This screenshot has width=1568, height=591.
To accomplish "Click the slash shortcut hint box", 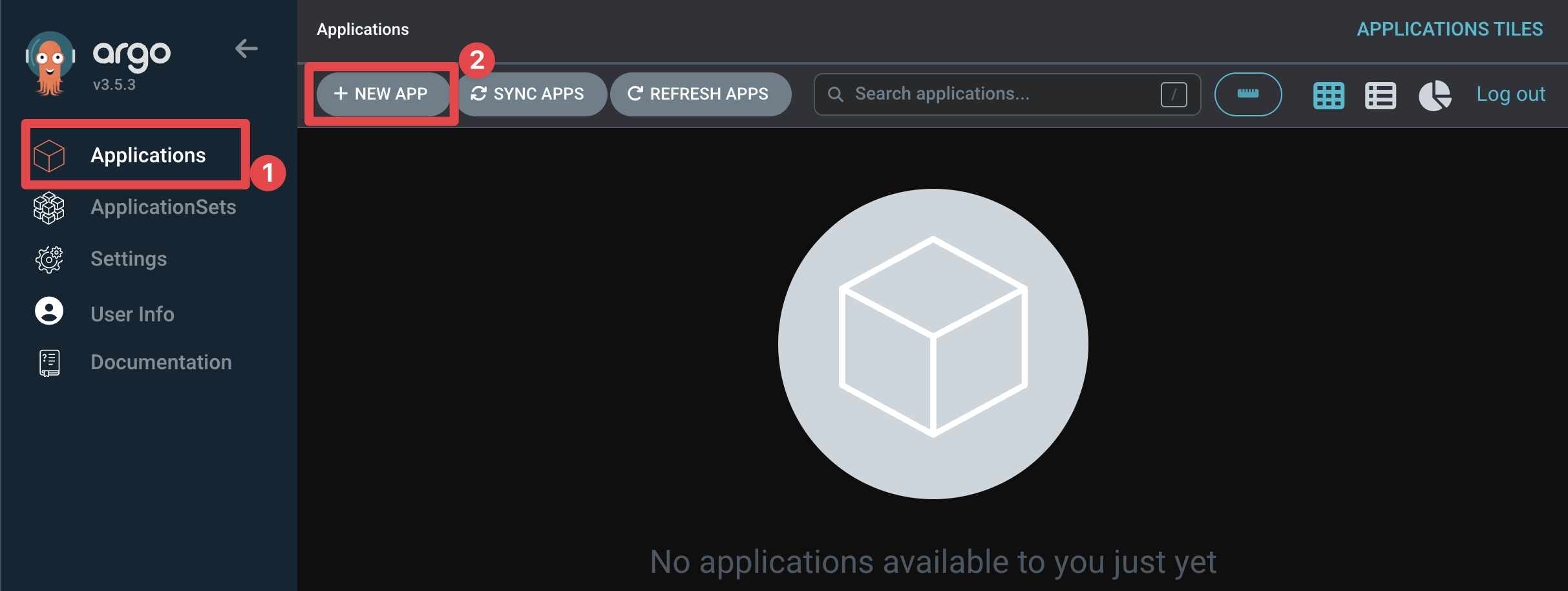I will [x=1174, y=94].
